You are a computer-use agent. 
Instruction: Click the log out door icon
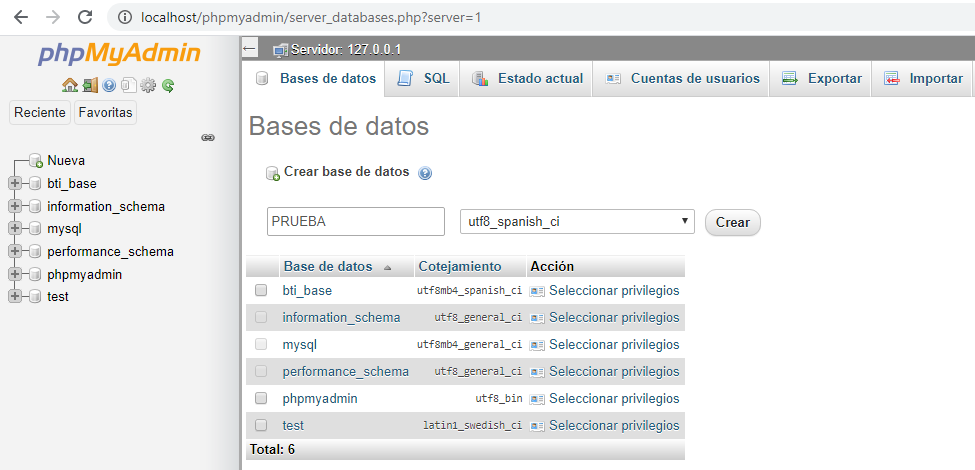pos(90,85)
